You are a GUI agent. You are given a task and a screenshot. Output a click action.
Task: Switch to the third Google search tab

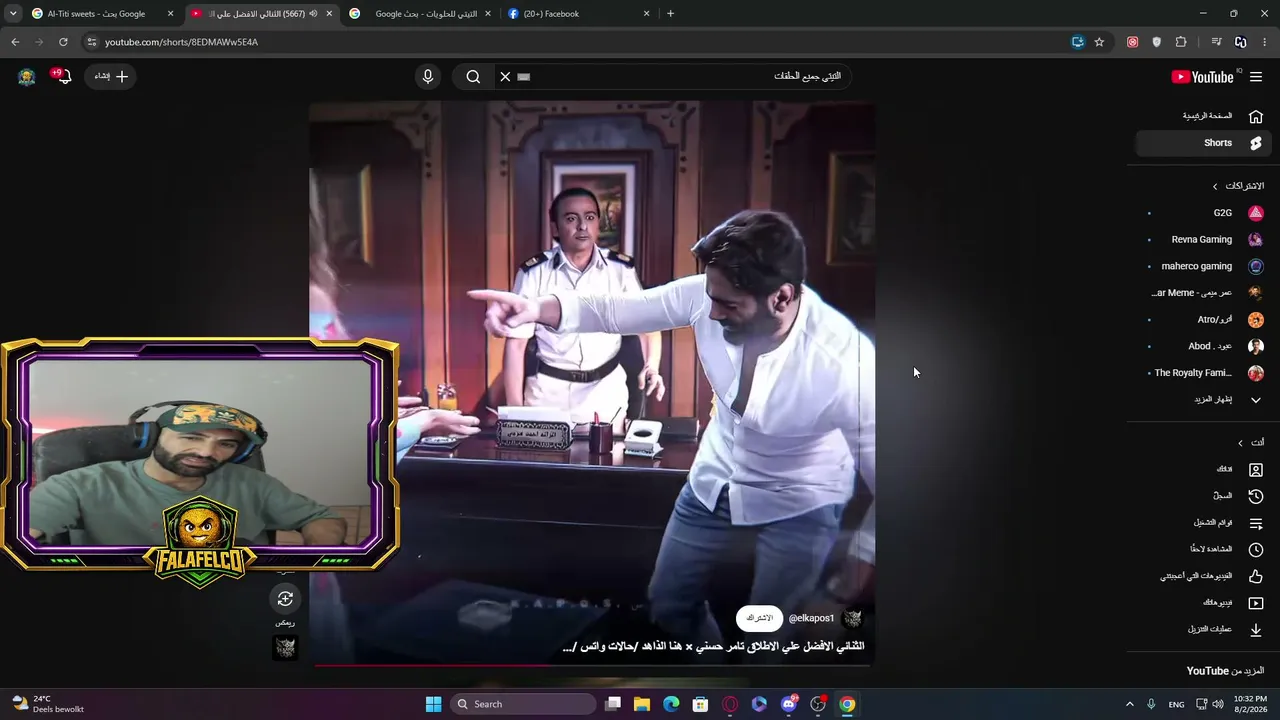418,14
